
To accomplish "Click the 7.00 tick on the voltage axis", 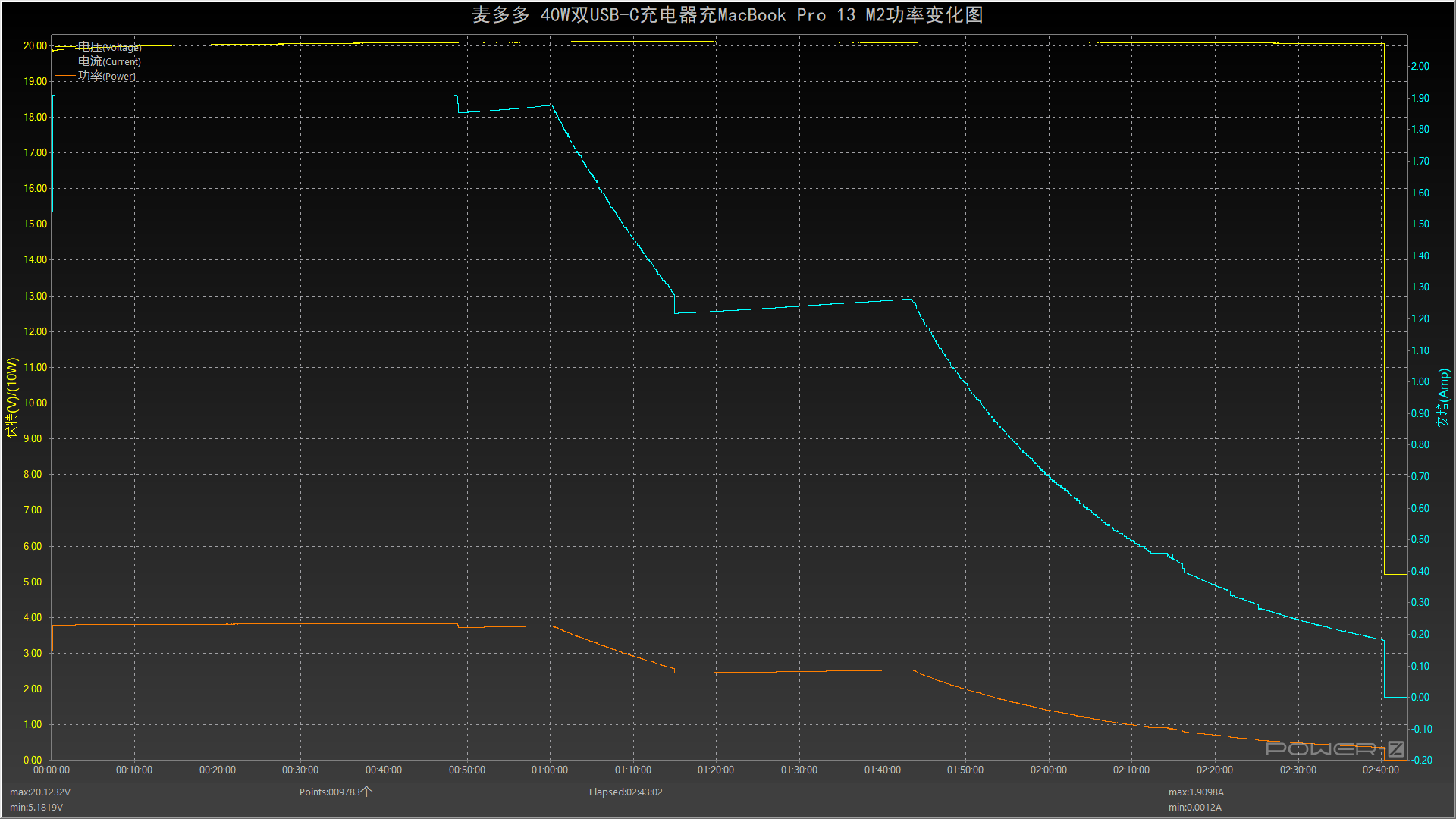I will tap(33, 510).
